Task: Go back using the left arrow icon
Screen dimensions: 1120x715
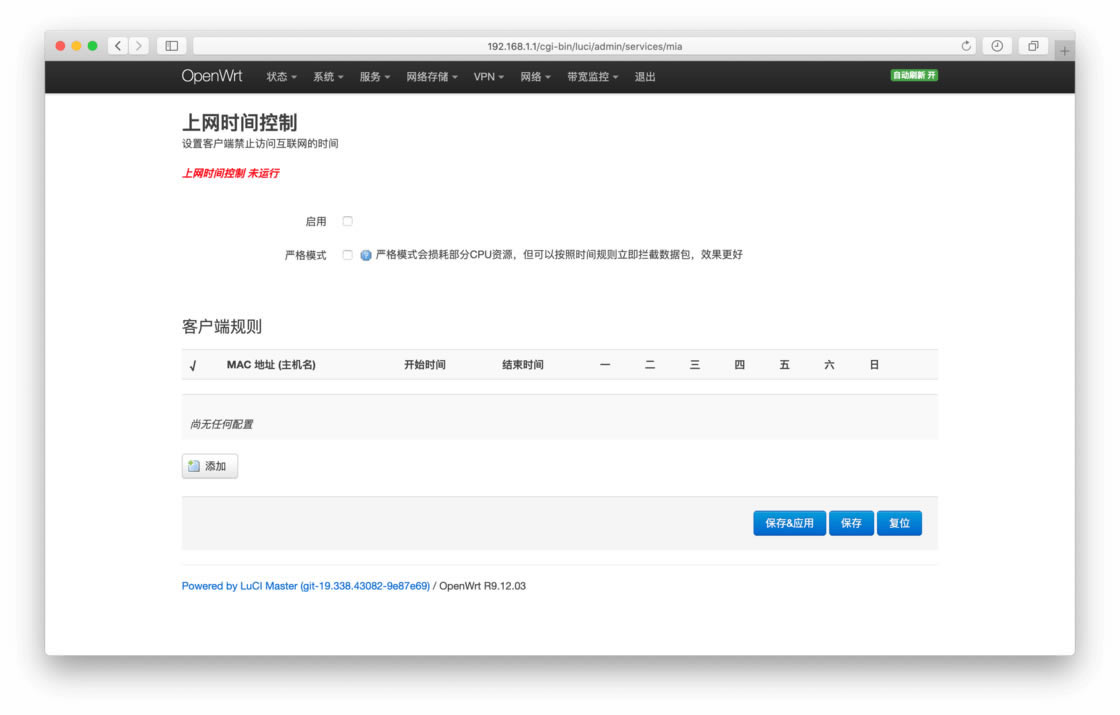Action: tap(117, 45)
